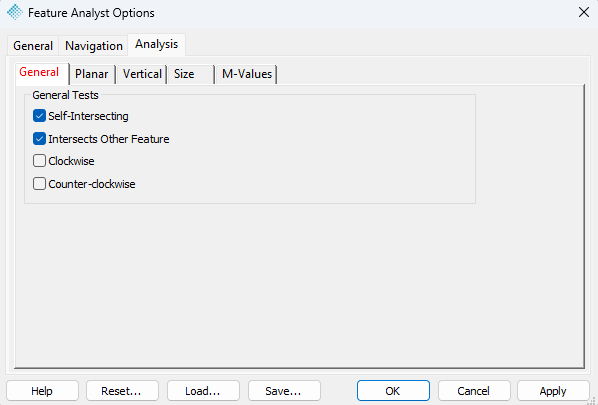Click the Cancel button
Screen dimensions: 598x405
[x=474, y=391]
